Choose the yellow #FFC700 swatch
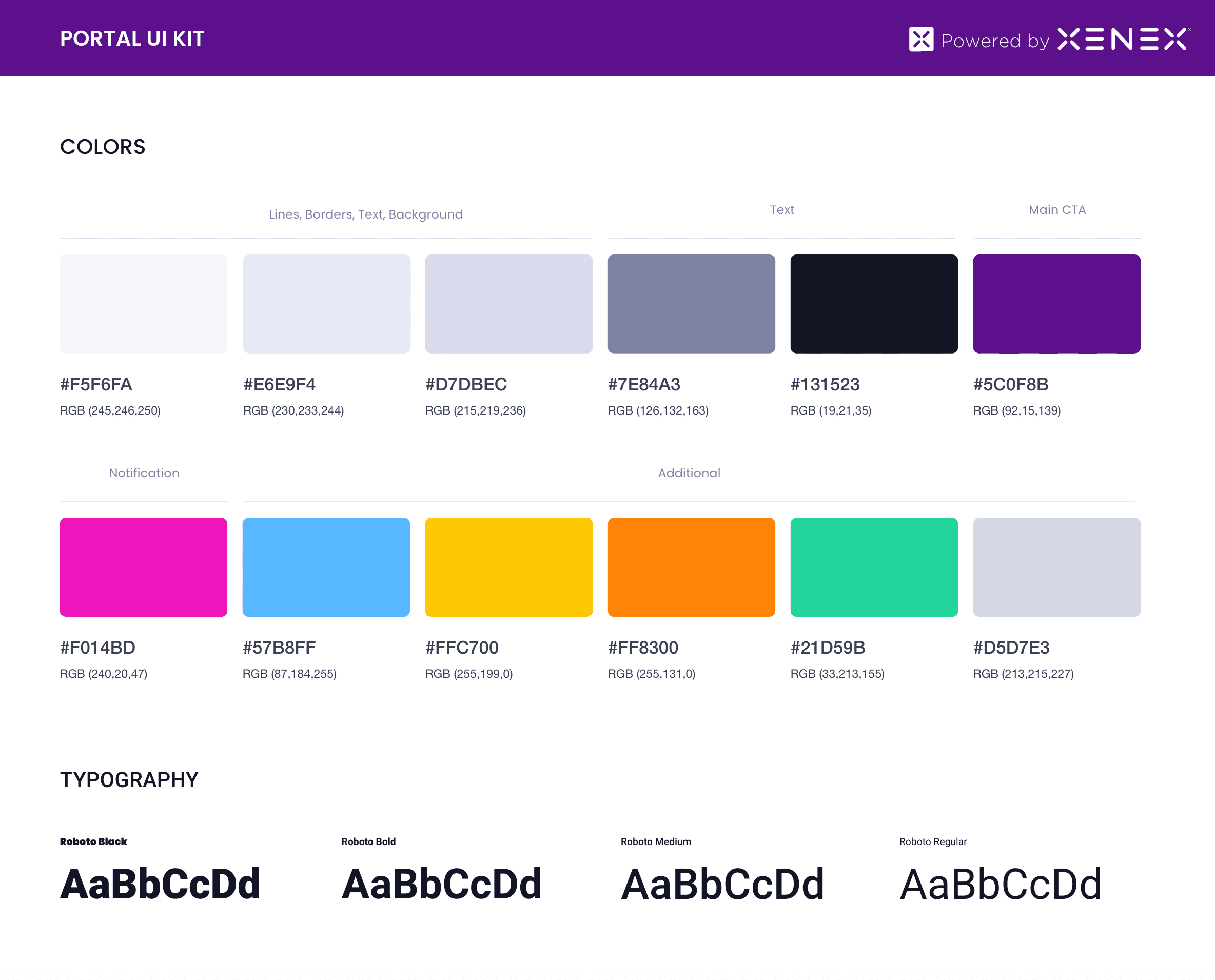1215x980 pixels. pyautogui.click(x=508, y=567)
